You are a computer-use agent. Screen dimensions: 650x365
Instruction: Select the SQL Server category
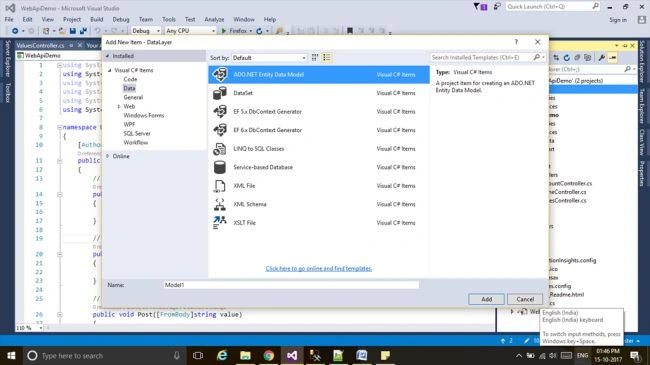click(x=137, y=134)
